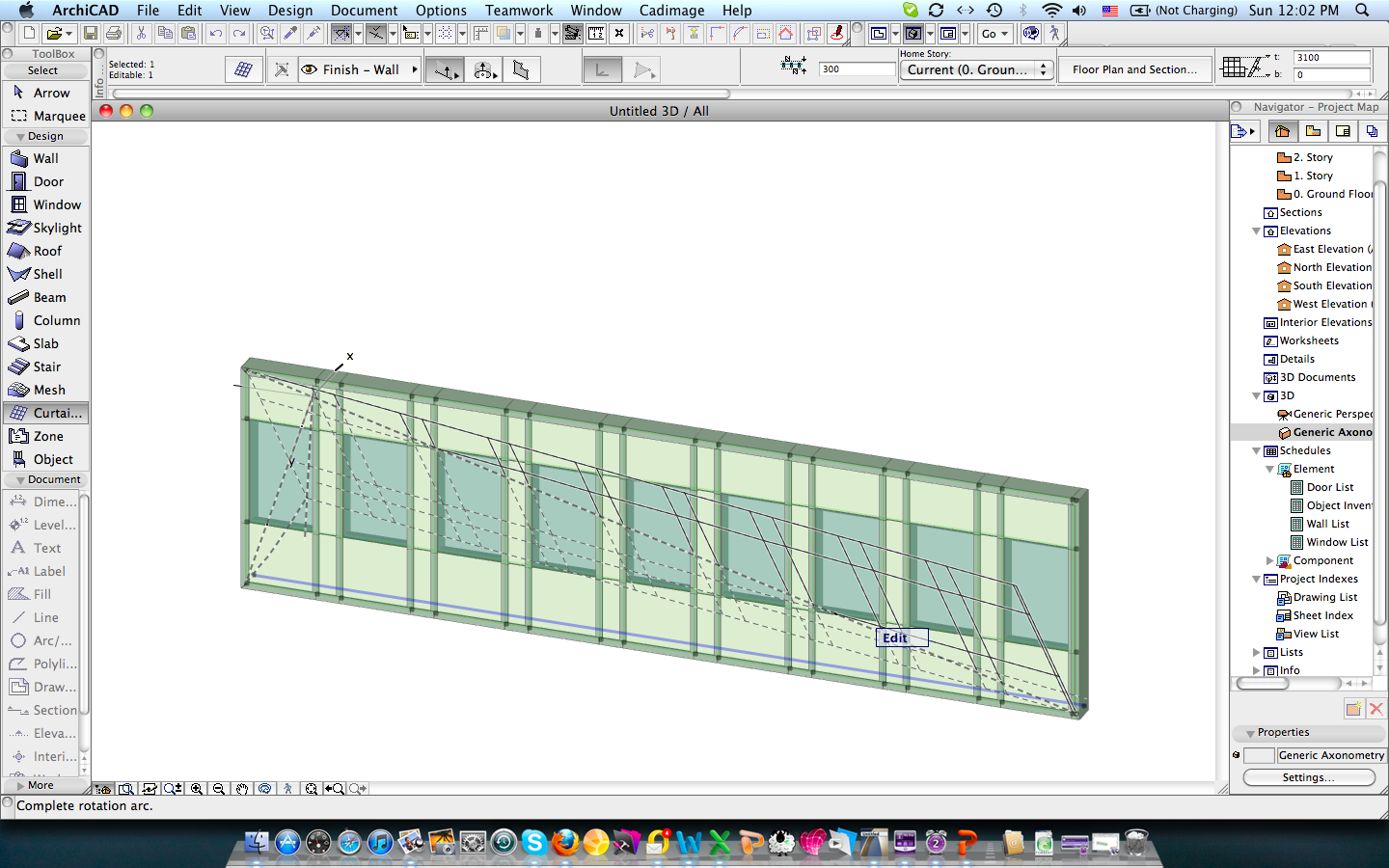The width and height of the screenshot is (1389, 868).
Task: Select the Mesh tool
Action: pyautogui.click(x=45, y=390)
